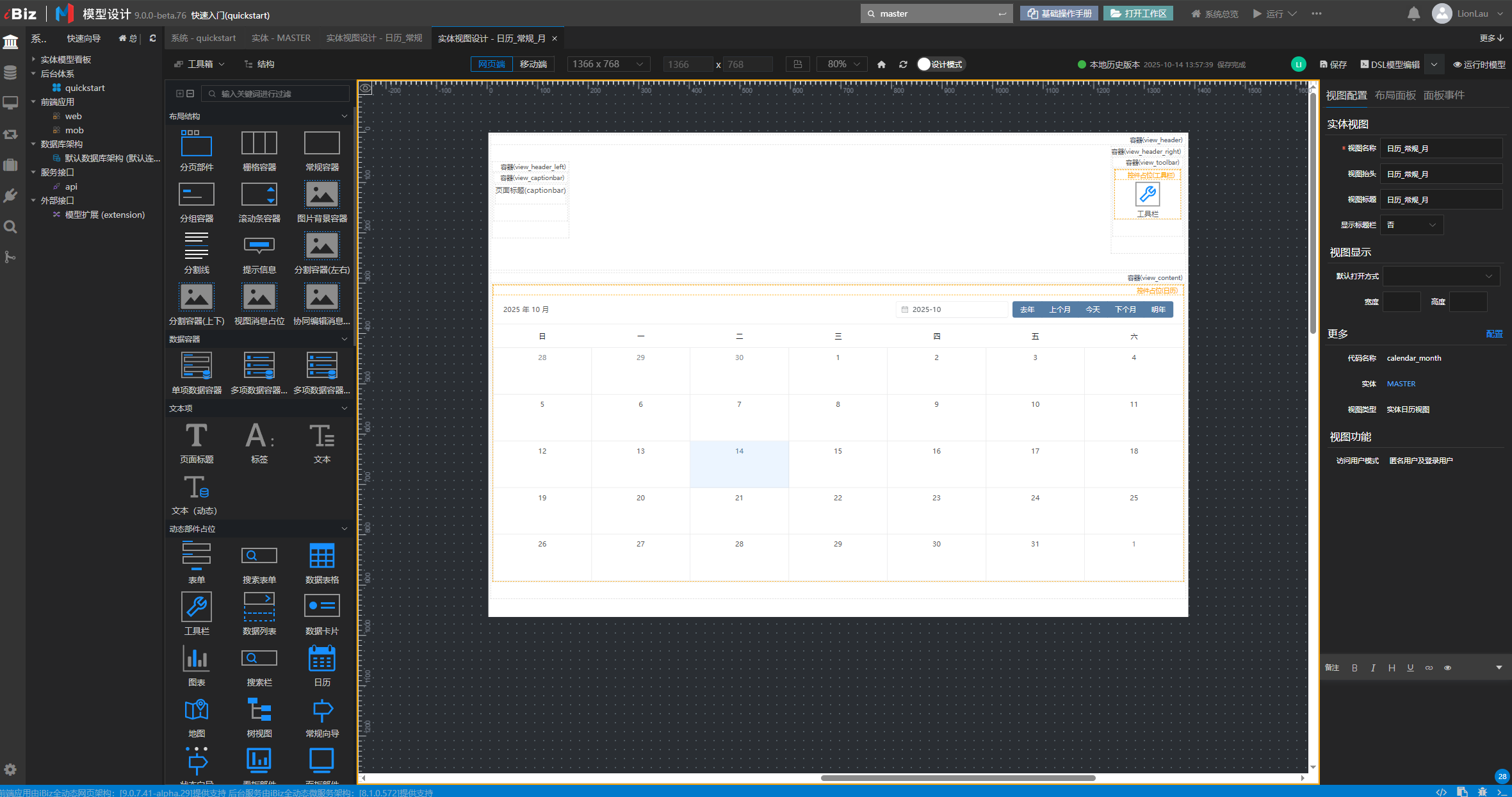
Task: Click the refresh icon beside zoom level
Action: point(903,65)
